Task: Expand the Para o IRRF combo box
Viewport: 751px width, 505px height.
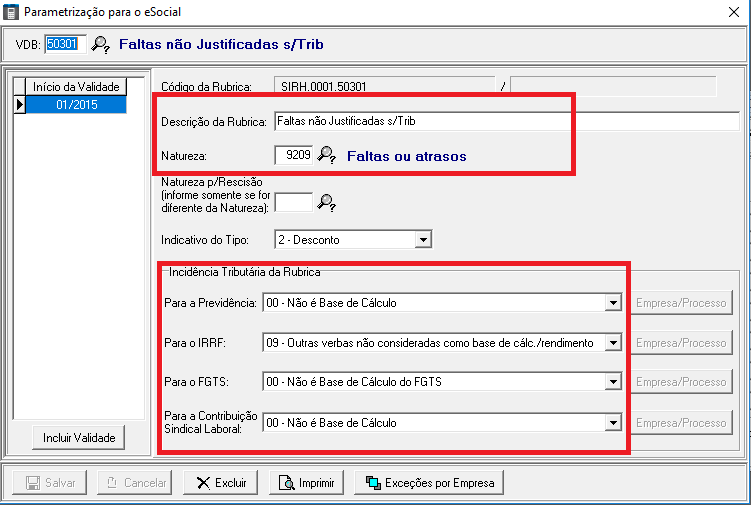Action: coord(613,343)
